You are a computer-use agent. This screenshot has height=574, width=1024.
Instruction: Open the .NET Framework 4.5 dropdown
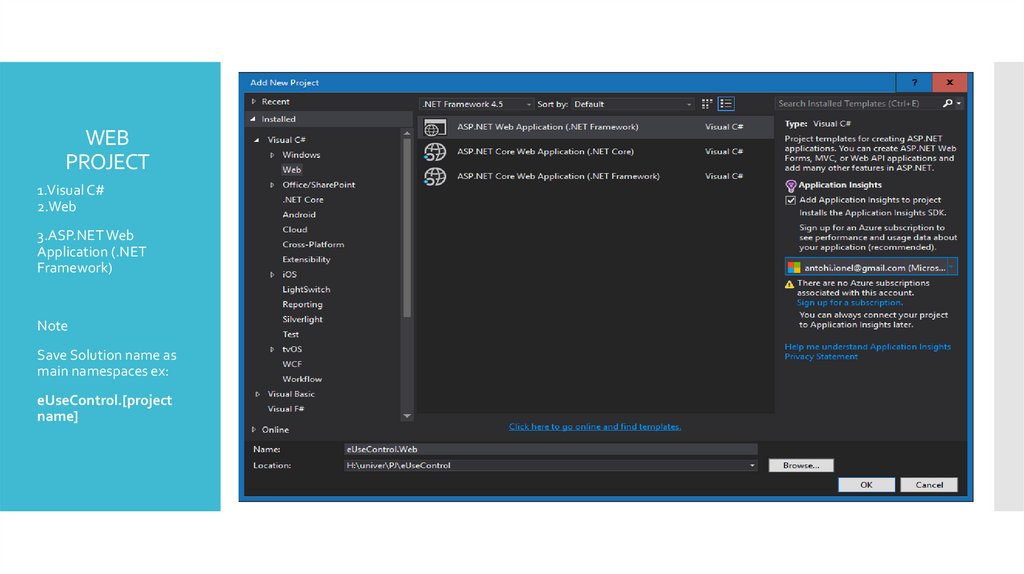pyautogui.click(x=477, y=104)
